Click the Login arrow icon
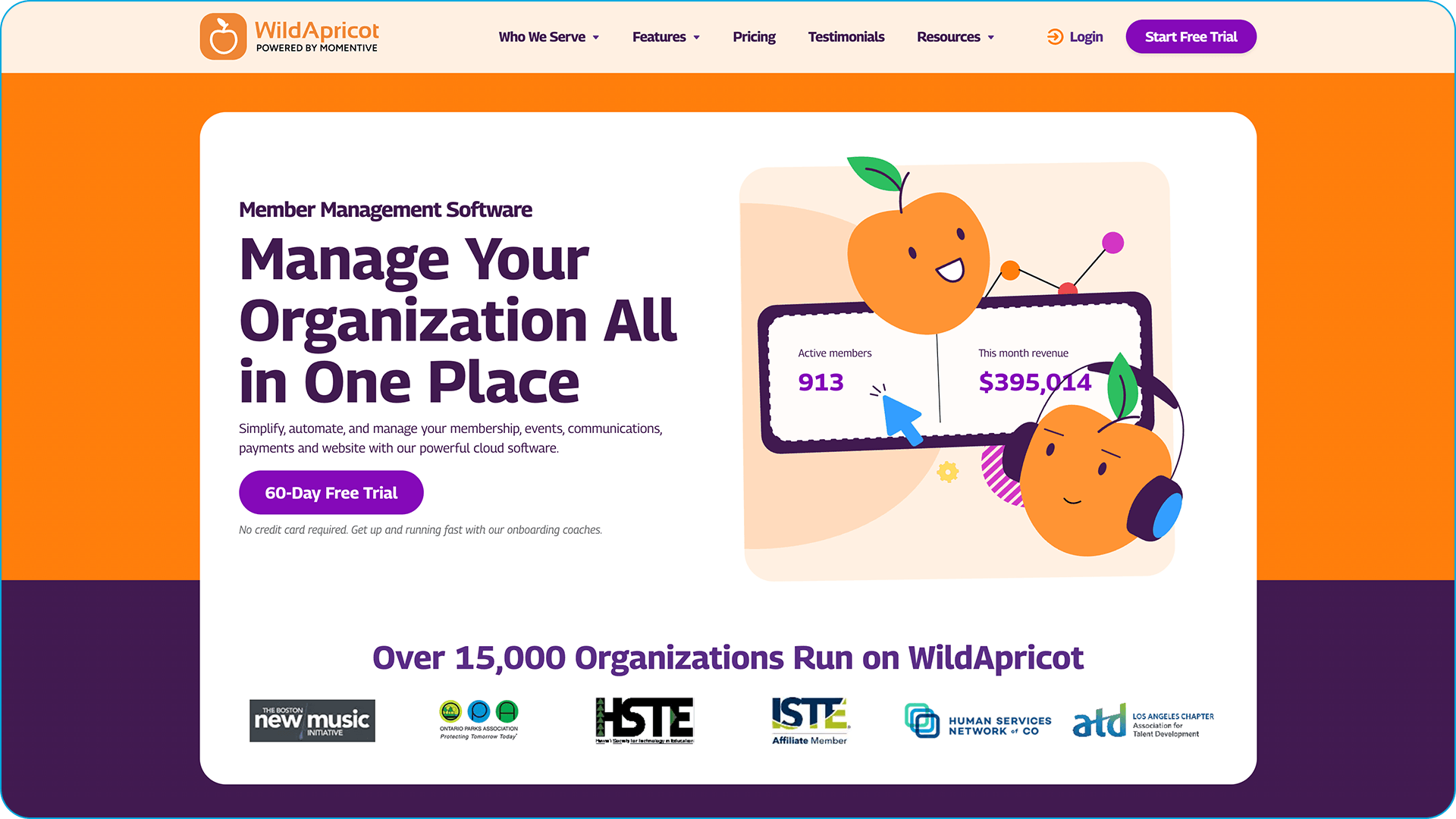 (x=1055, y=36)
